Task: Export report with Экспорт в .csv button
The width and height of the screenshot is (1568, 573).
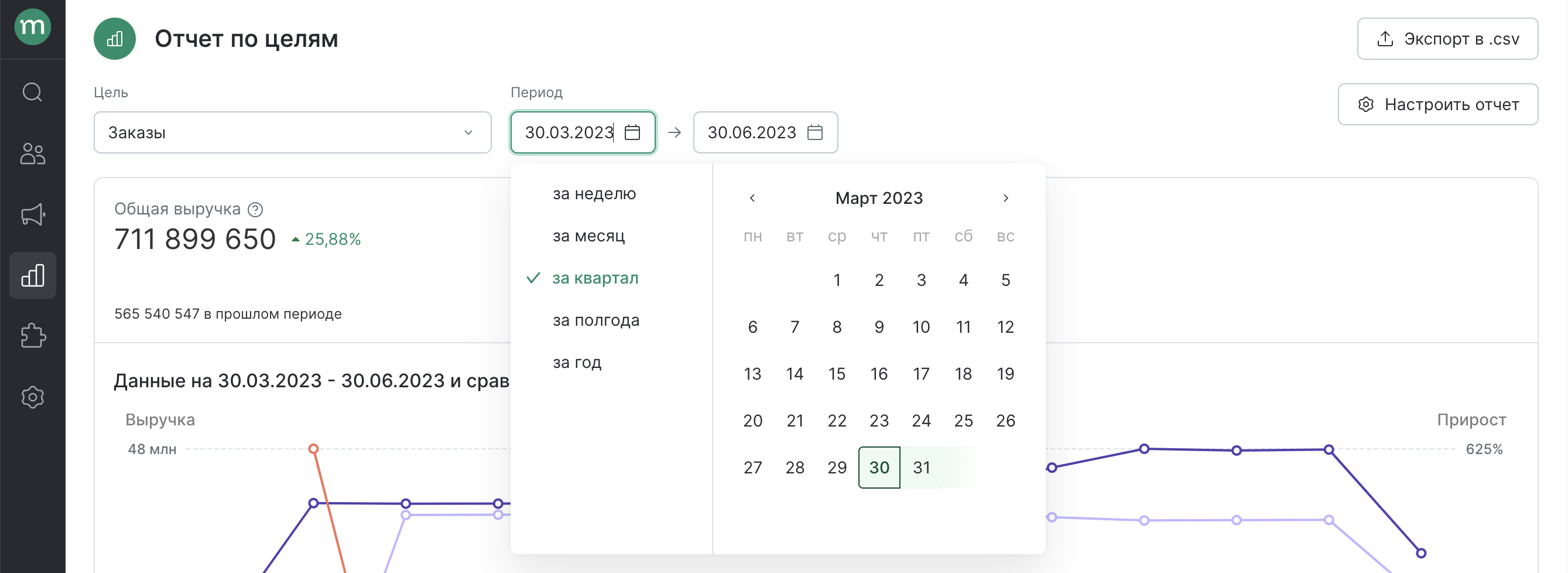Action: (1447, 39)
